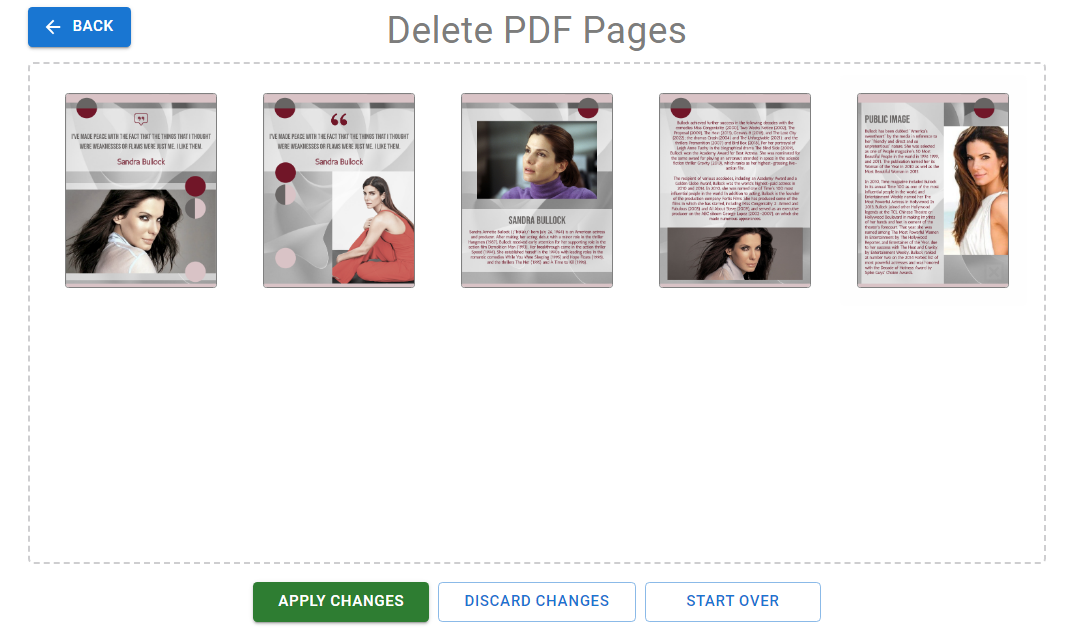Viewport: 1072px width, 642px height.
Task: Click Start Over to reset pages
Action: 732,601
